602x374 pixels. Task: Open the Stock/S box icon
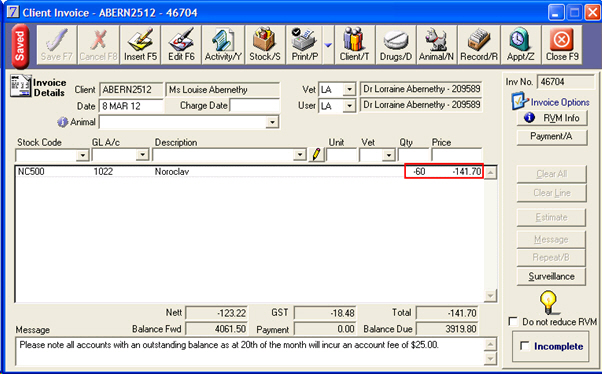point(265,45)
